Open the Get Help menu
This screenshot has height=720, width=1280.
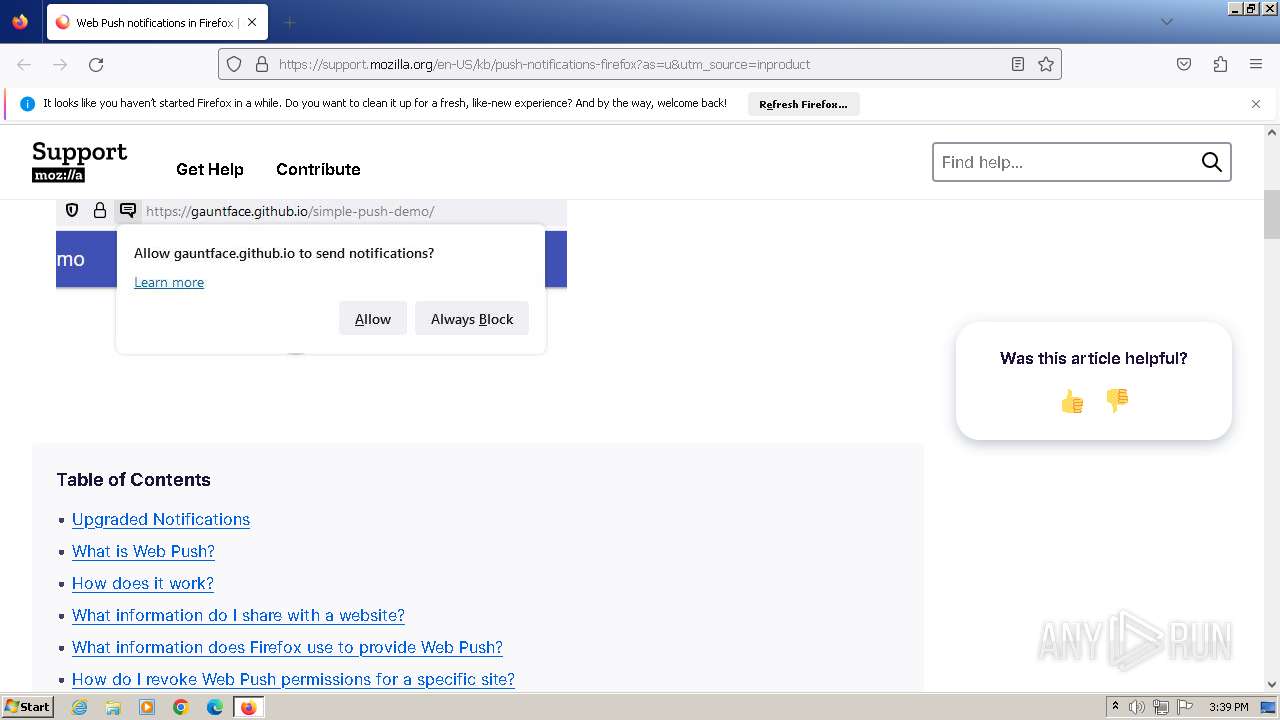[x=210, y=169]
